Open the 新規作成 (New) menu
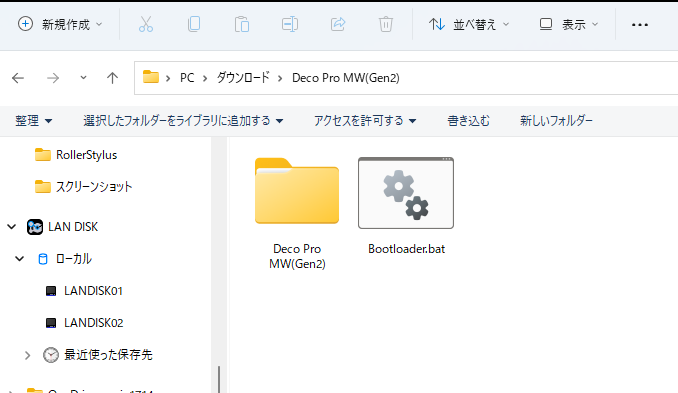Image resolution: width=678 pixels, height=393 pixels. tap(60, 24)
